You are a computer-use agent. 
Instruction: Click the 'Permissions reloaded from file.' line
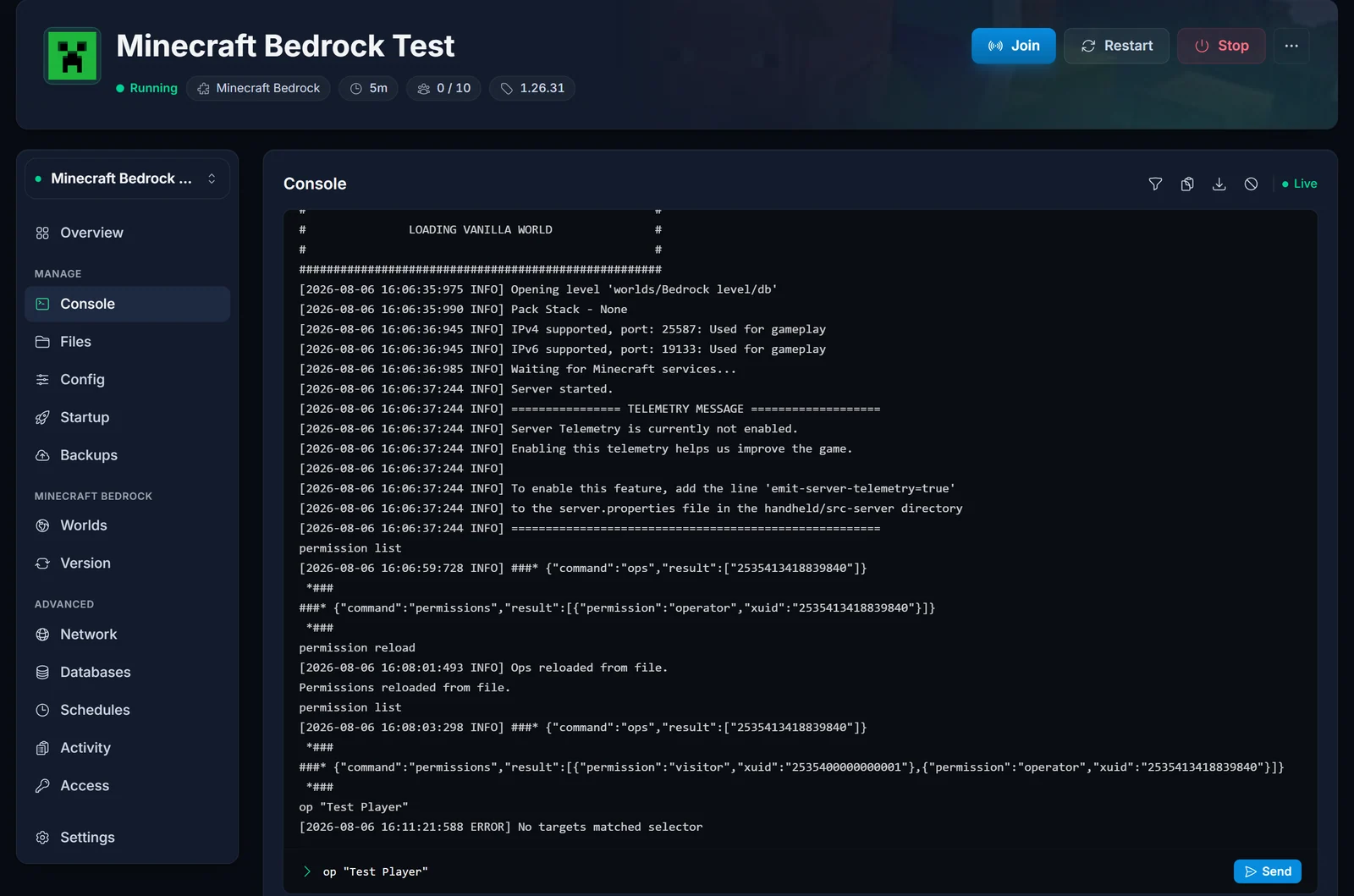click(405, 688)
